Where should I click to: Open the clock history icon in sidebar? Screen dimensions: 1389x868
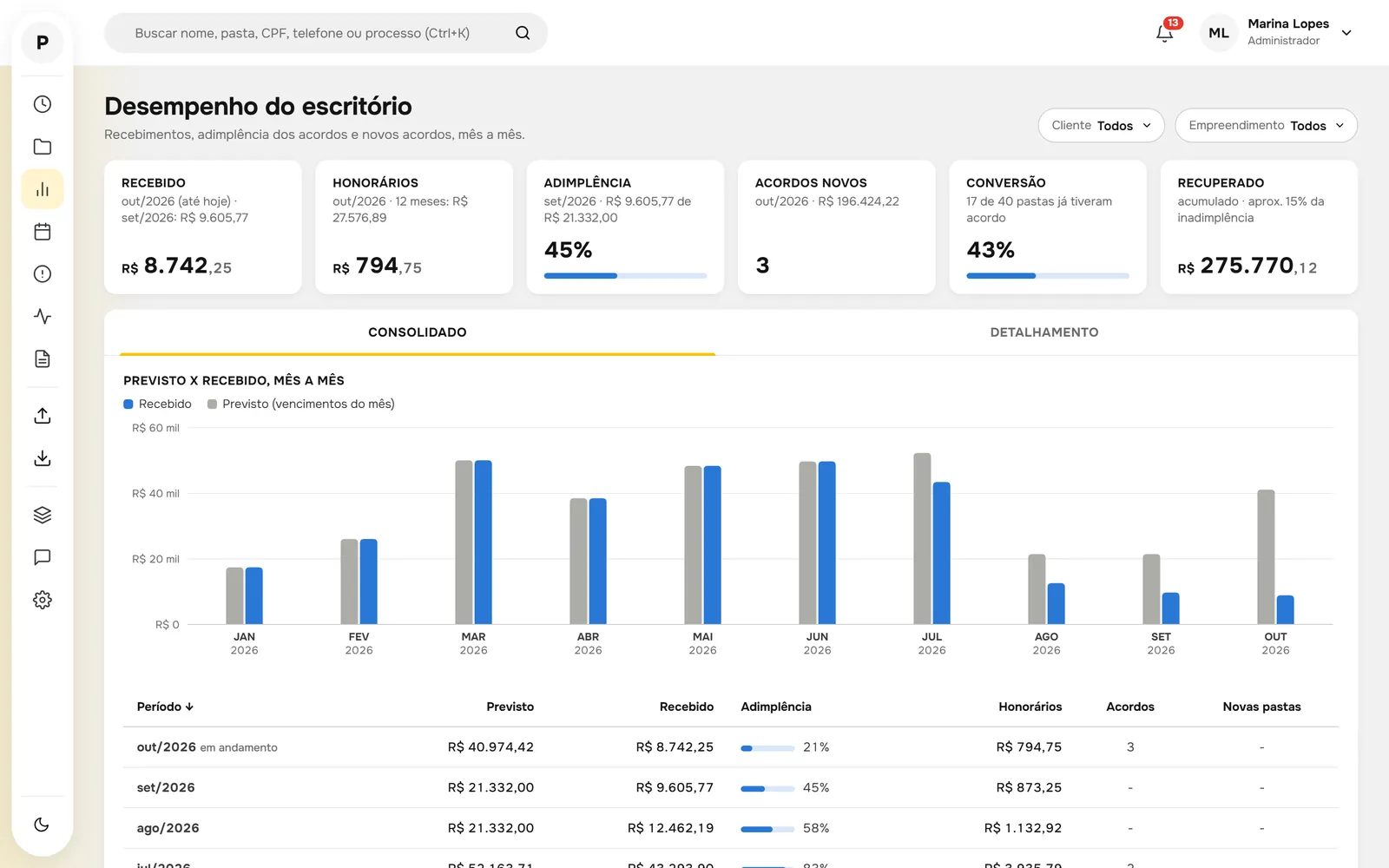(x=42, y=104)
